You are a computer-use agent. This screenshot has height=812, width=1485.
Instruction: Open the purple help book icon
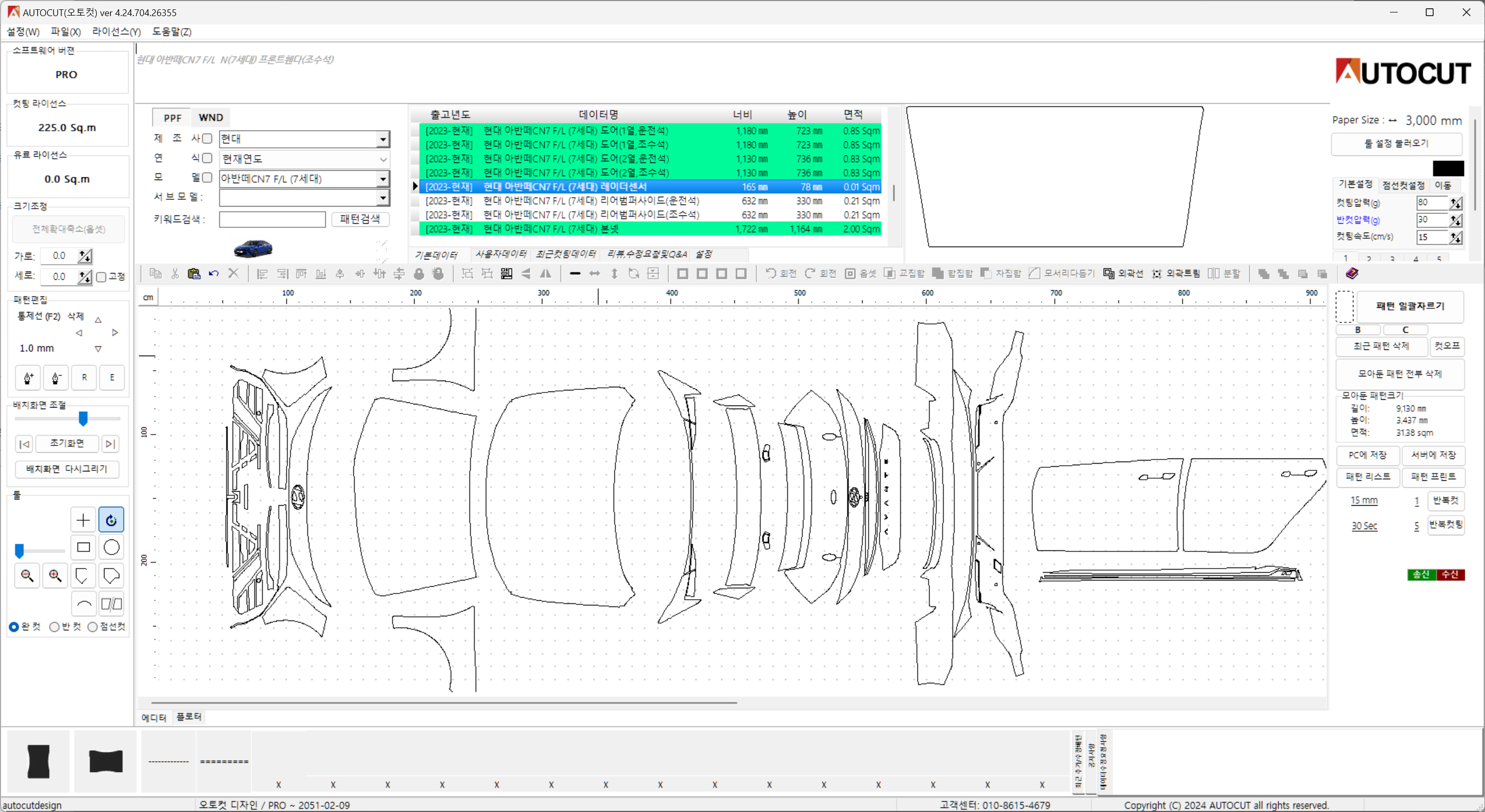pyautogui.click(x=1352, y=273)
